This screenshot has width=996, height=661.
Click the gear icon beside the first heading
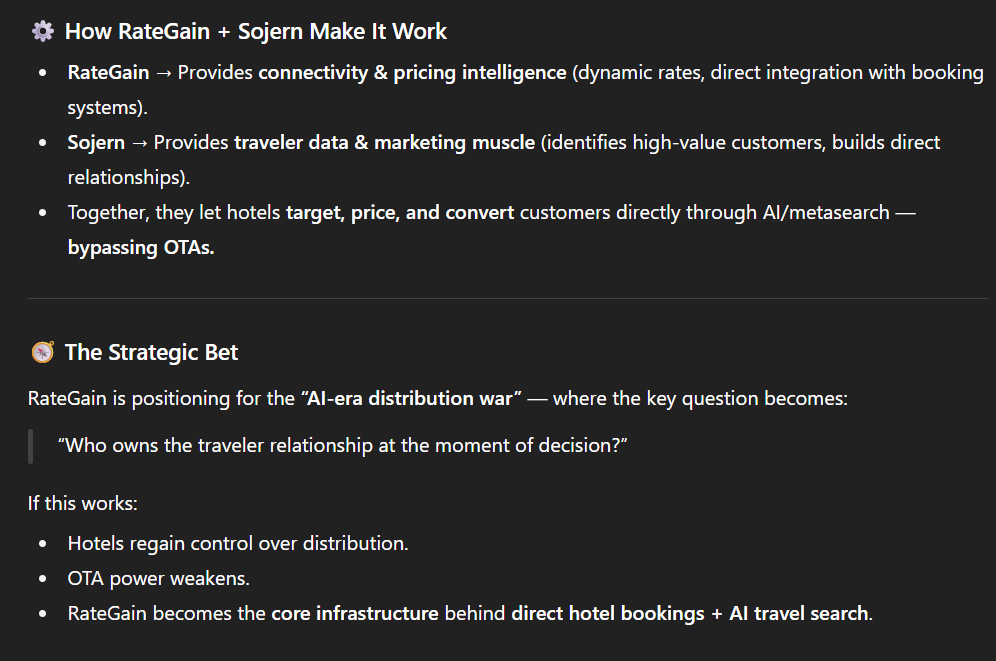[42, 32]
